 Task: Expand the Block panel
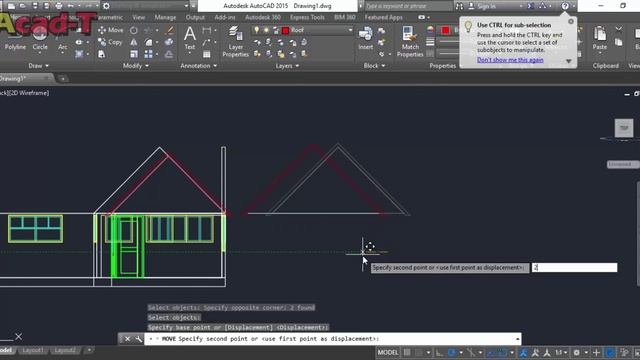tap(374, 66)
